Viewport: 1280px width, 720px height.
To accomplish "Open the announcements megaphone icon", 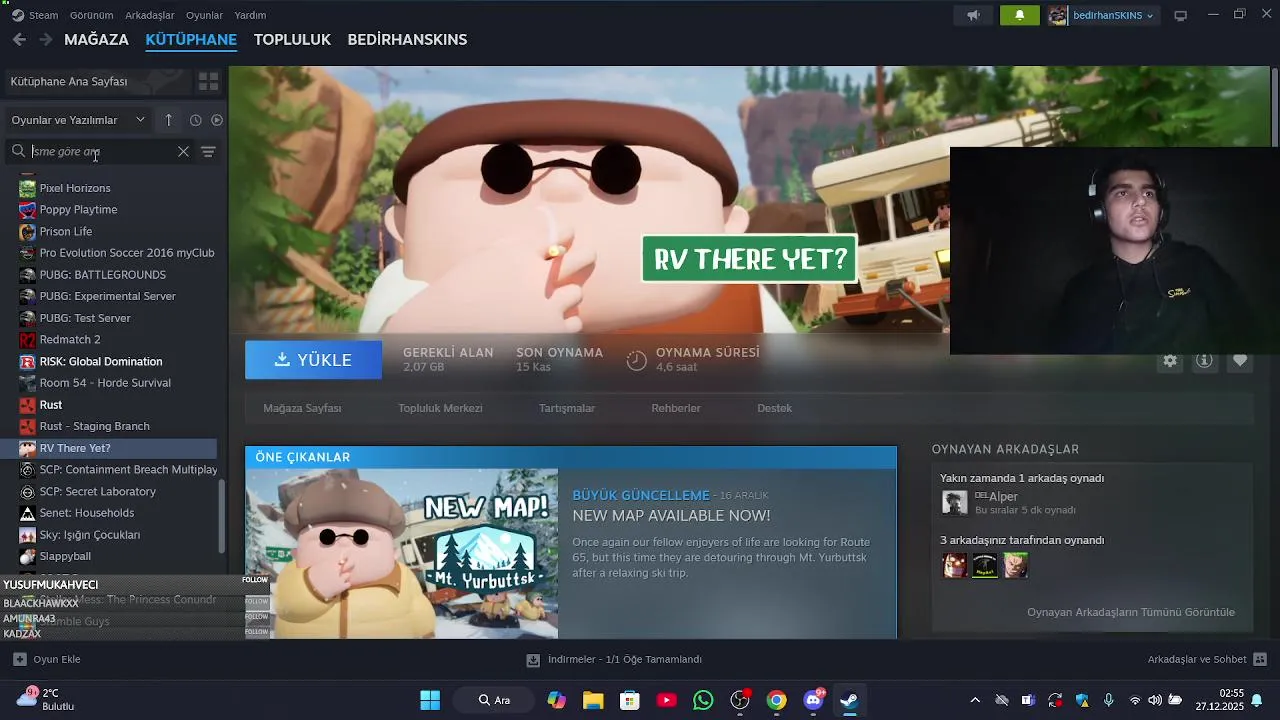I will coord(974,15).
